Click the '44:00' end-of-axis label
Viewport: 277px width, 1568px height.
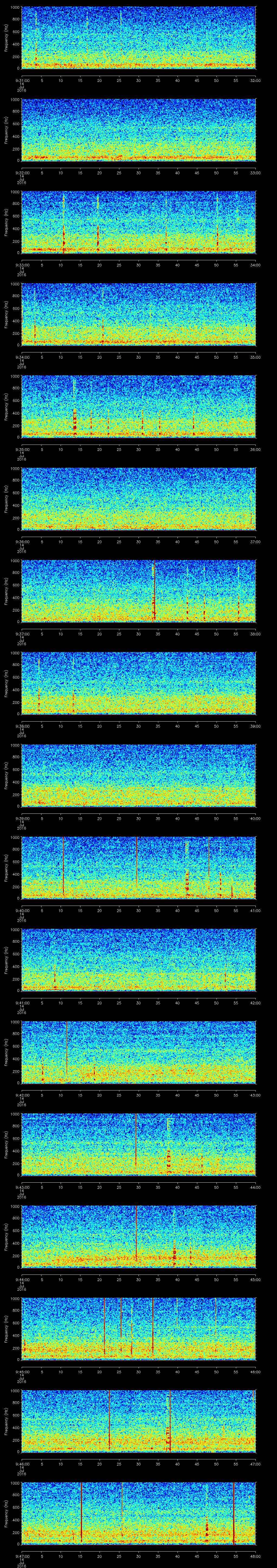(x=256, y=1187)
